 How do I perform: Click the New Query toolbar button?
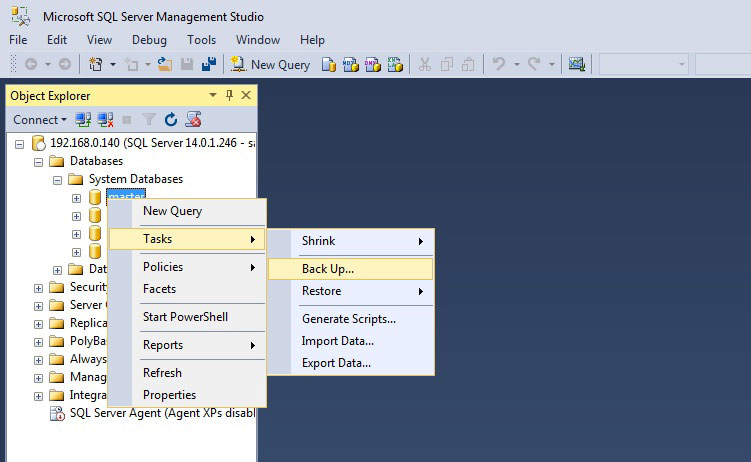coord(271,64)
